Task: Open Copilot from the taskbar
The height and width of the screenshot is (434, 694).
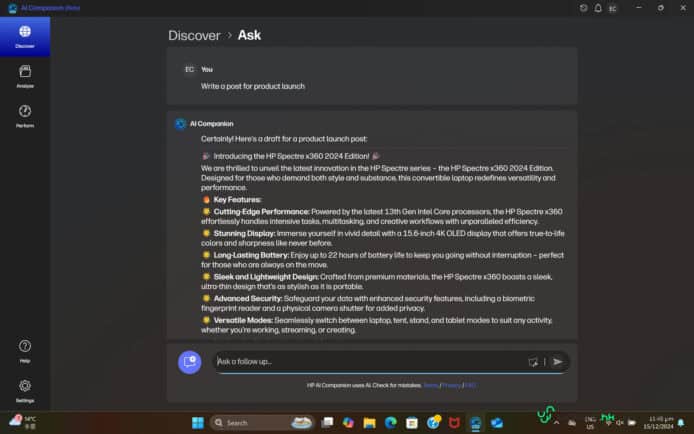Action: [348, 423]
